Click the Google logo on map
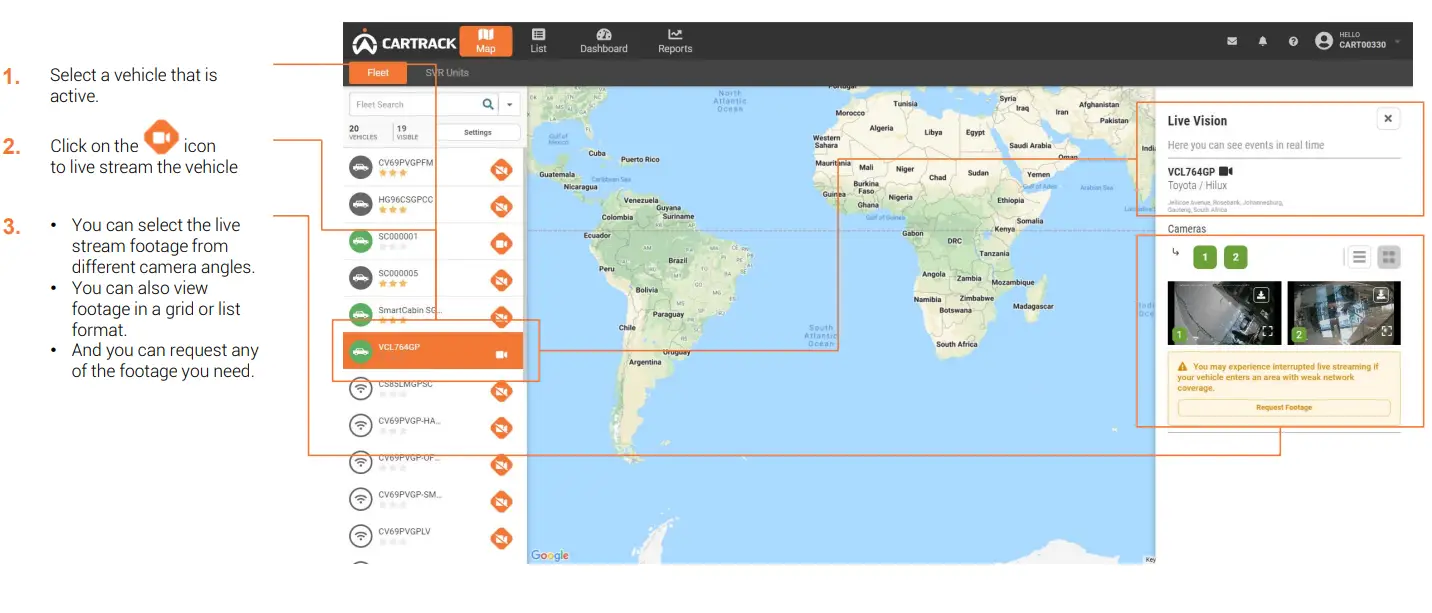 550,555
